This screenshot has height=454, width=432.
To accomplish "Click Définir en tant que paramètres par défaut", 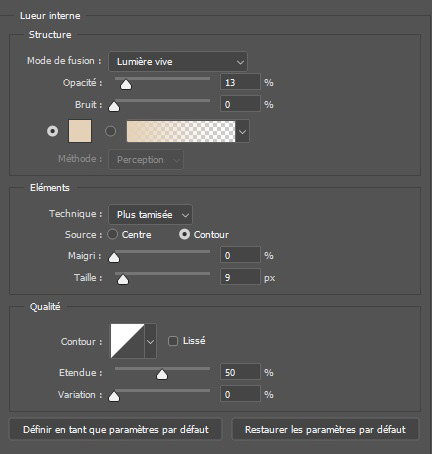I will point(116,429).
